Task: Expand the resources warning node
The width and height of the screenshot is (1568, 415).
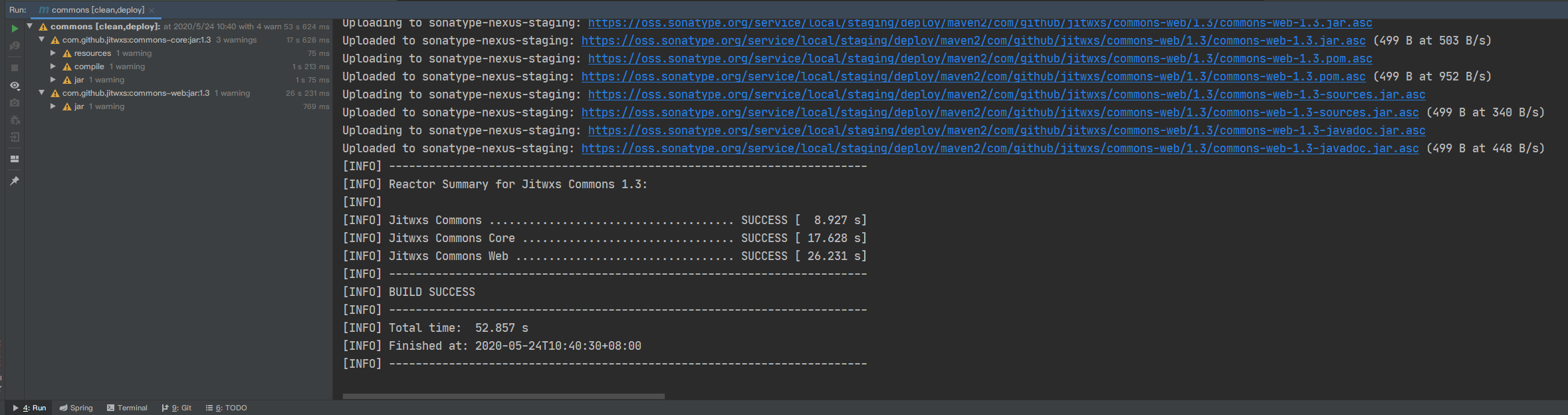Action: point(53,53)
